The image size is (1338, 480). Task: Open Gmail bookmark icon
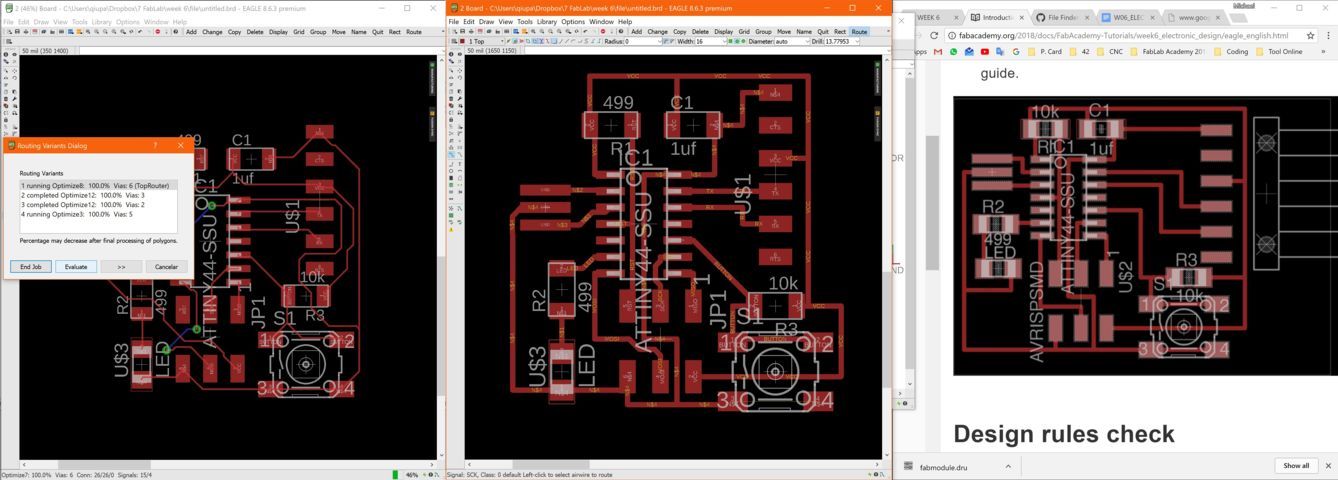(x=938, y=51)
